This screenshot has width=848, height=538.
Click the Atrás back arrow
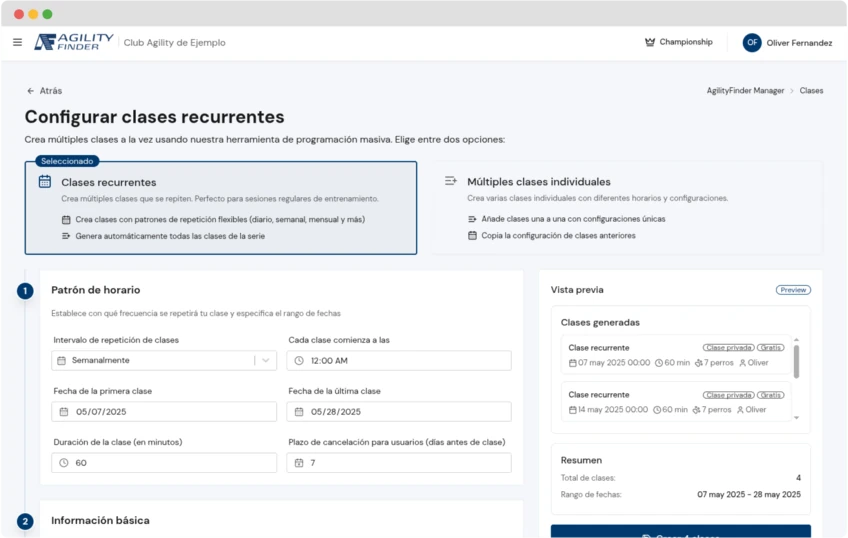(x=31, y=90)
